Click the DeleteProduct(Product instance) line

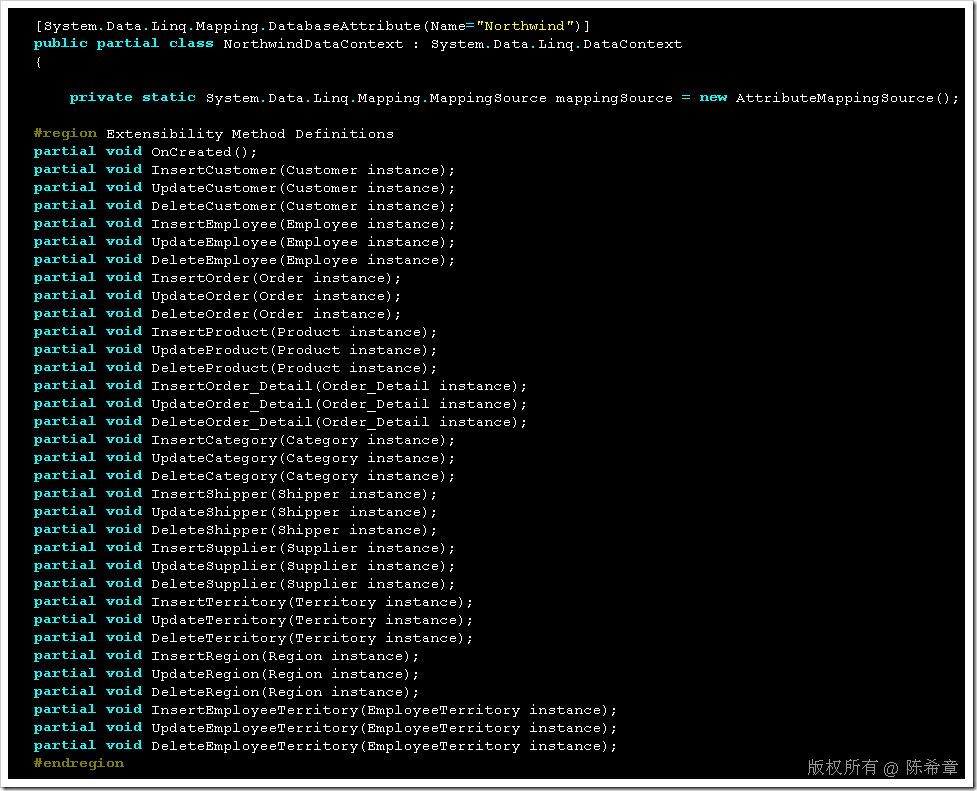click(x=236, y=368)
